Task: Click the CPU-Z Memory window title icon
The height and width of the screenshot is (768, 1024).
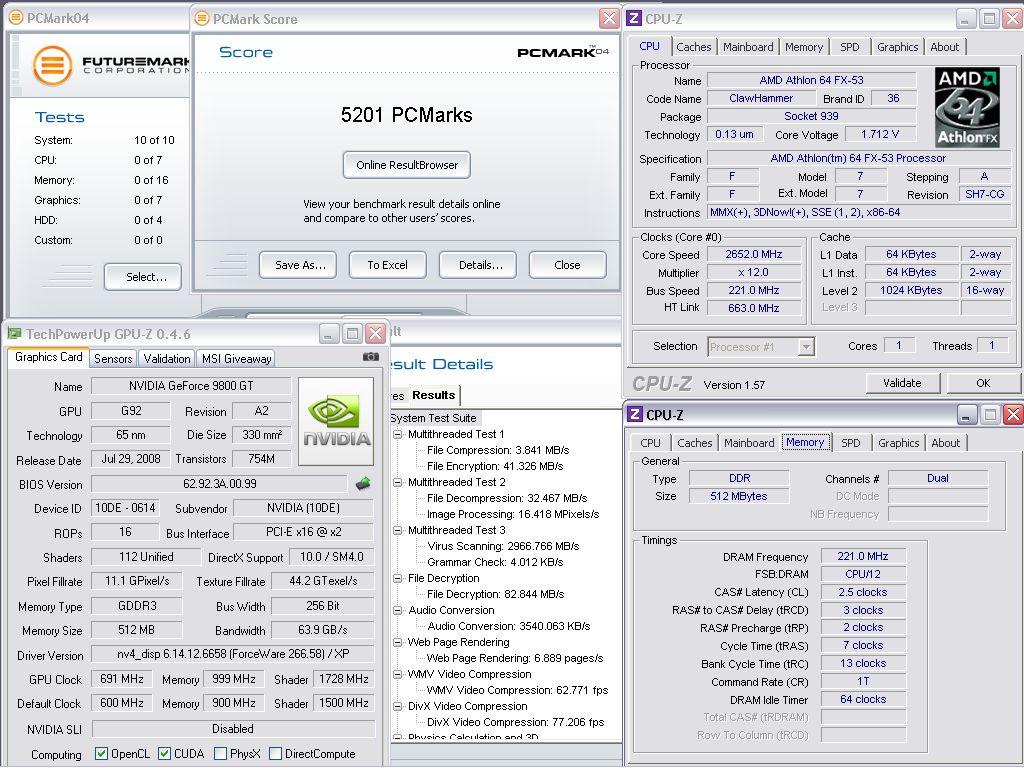Action: click(x=634, y=415)
